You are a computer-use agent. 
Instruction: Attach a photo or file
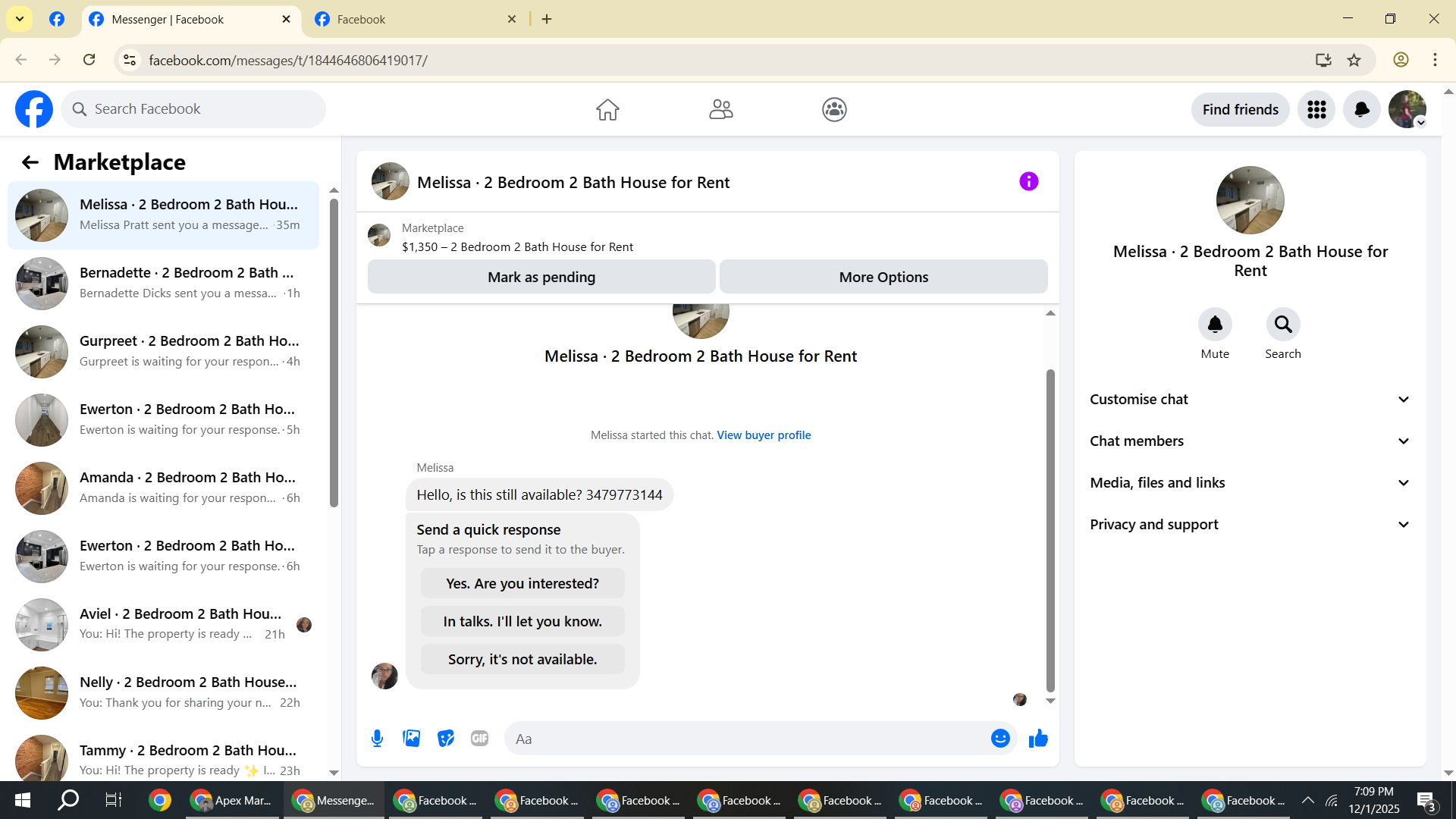click(412, 739)
